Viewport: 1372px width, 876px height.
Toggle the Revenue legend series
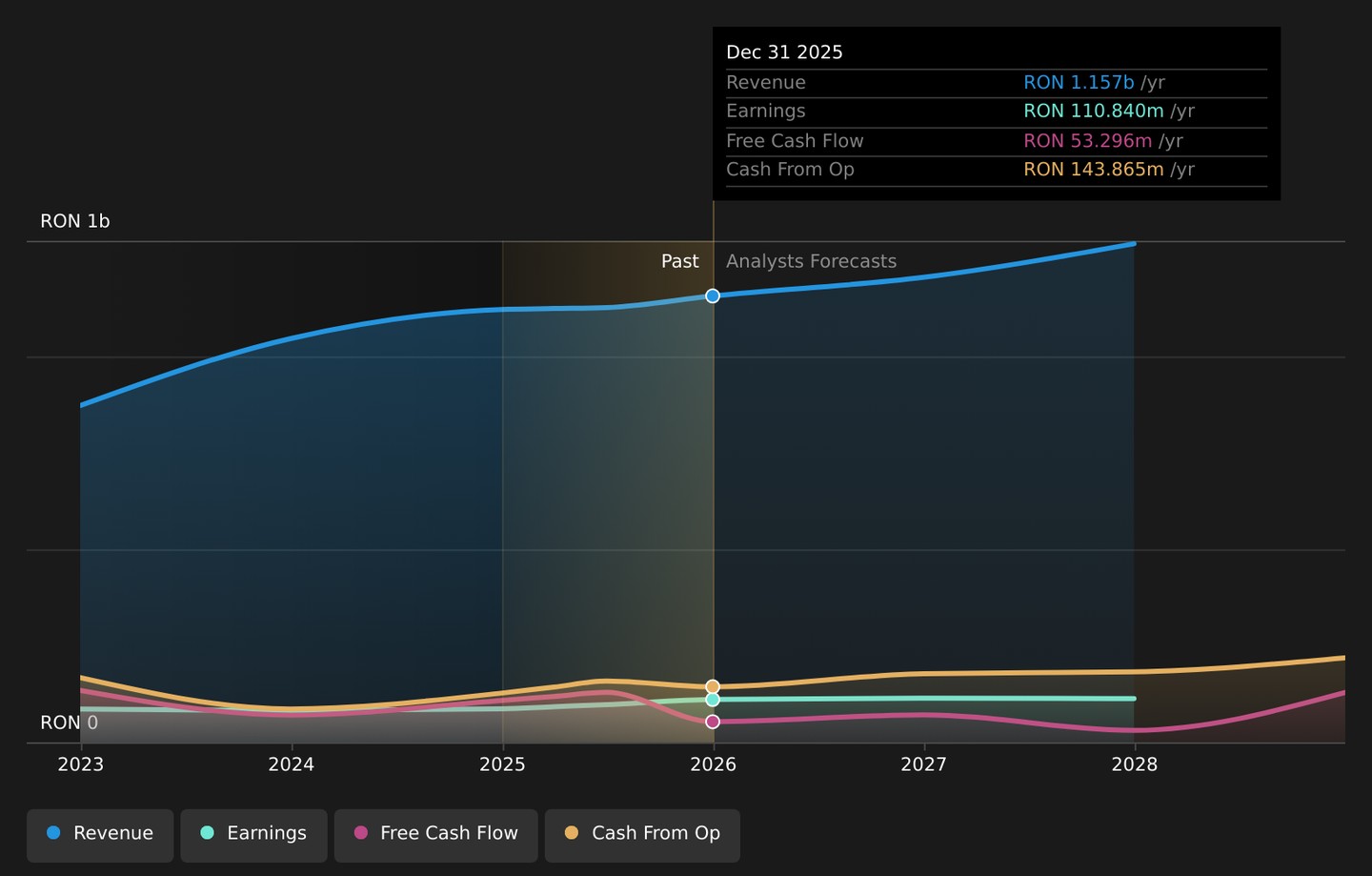100,835
